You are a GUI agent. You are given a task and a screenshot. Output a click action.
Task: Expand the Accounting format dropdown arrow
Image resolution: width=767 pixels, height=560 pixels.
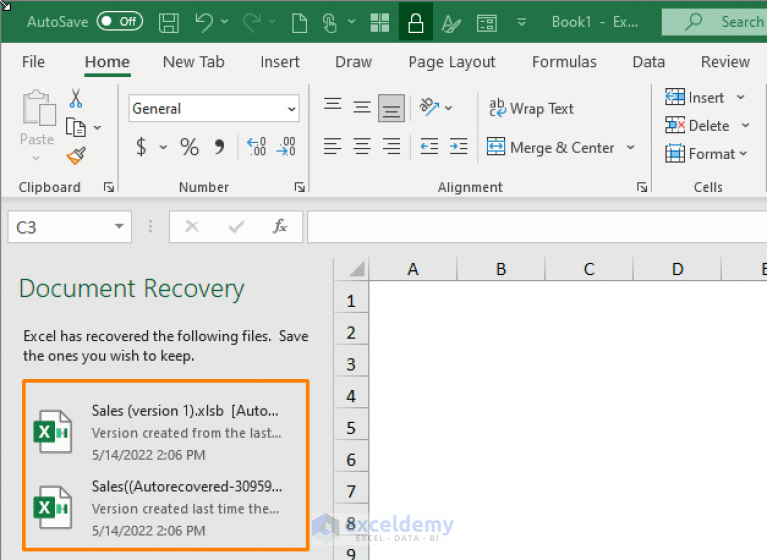coord(163,147)
